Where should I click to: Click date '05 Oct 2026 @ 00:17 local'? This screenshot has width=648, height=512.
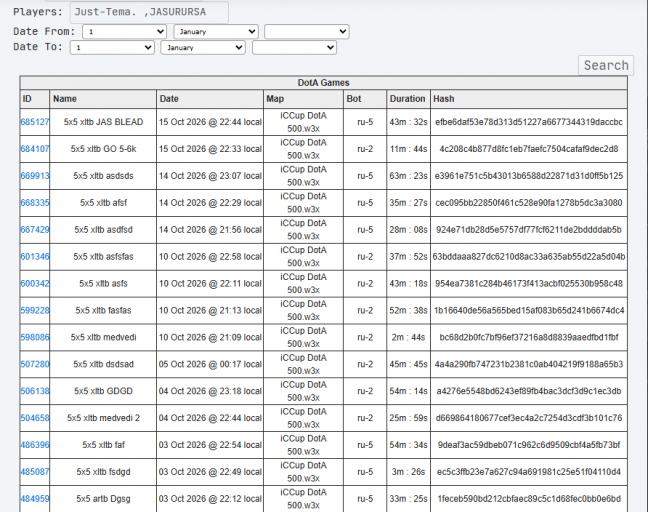210,364
